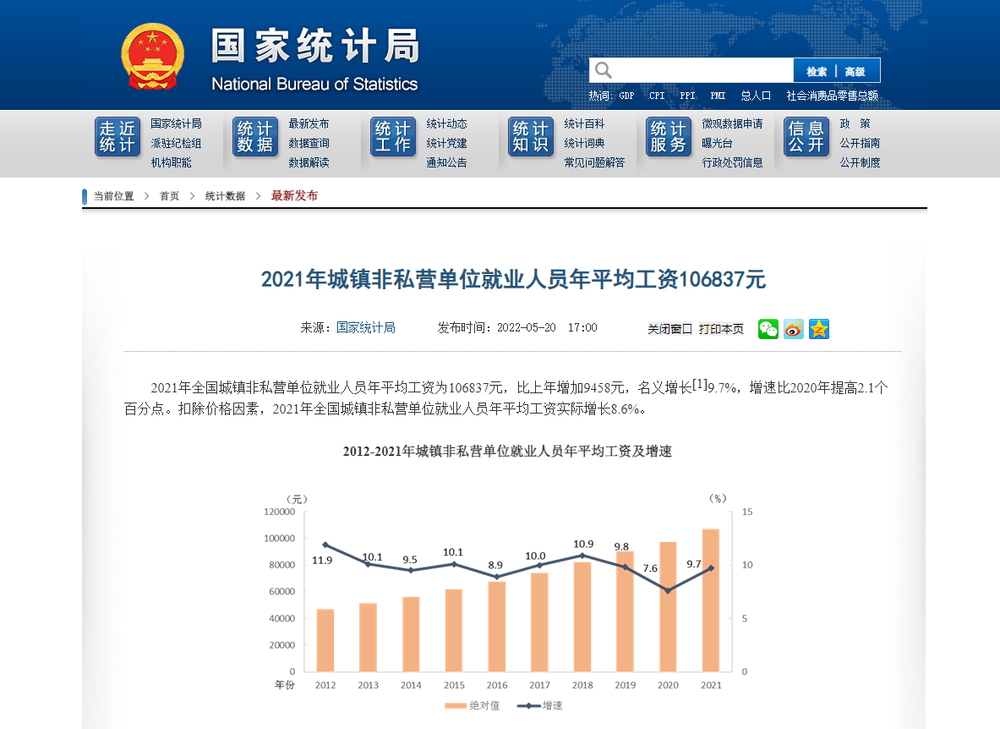Click the national emblem logo icon

coord(152,54)
